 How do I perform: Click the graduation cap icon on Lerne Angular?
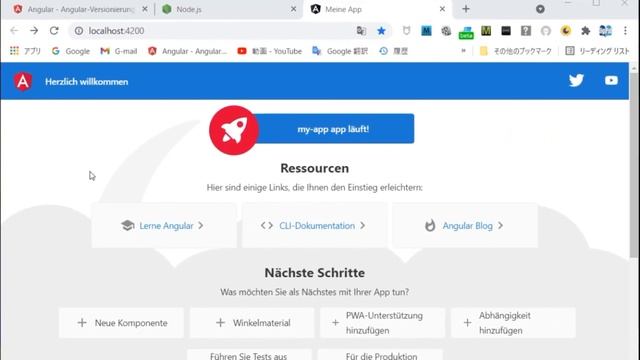128,225
